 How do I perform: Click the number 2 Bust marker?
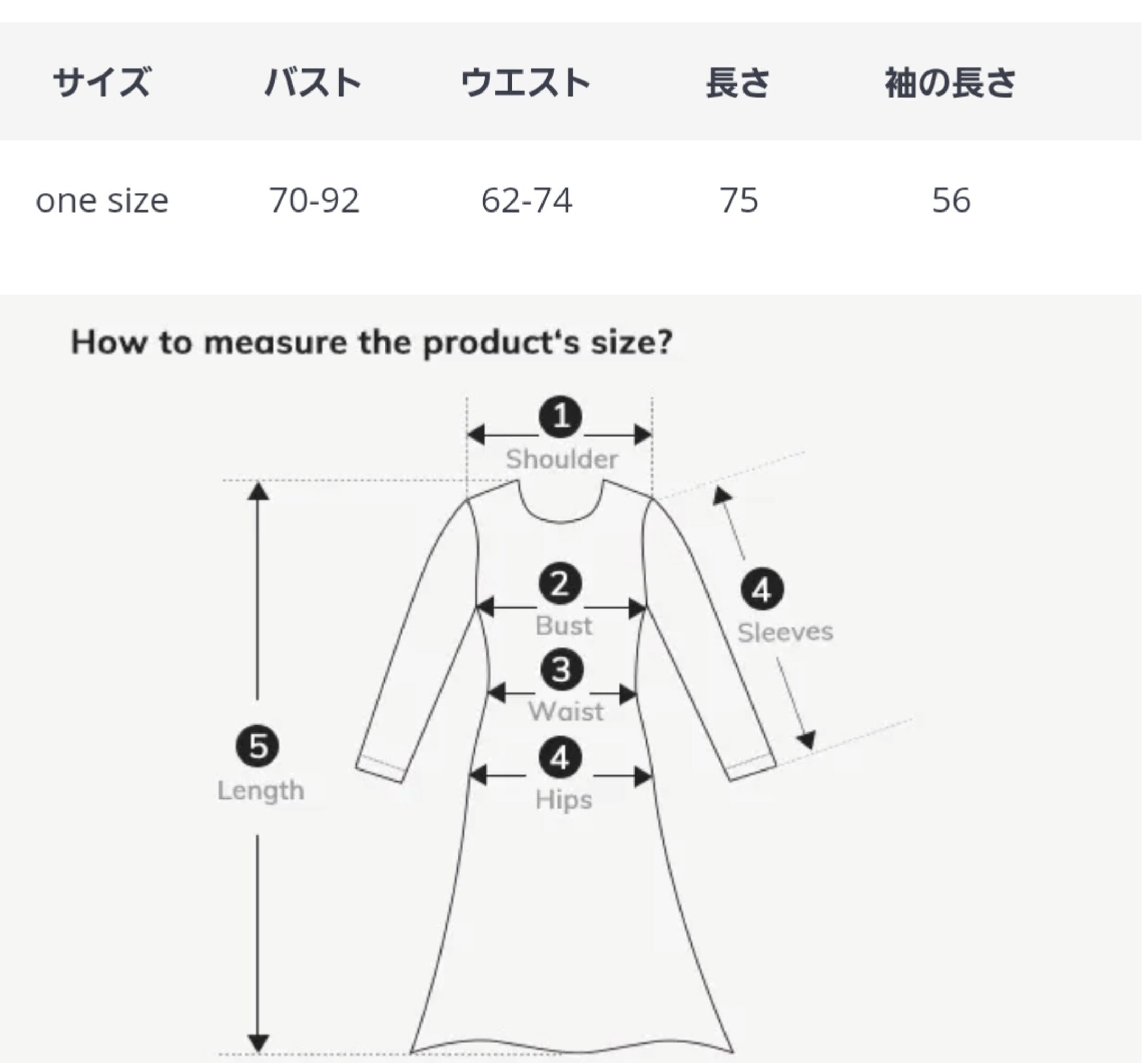tap(560, 584)
